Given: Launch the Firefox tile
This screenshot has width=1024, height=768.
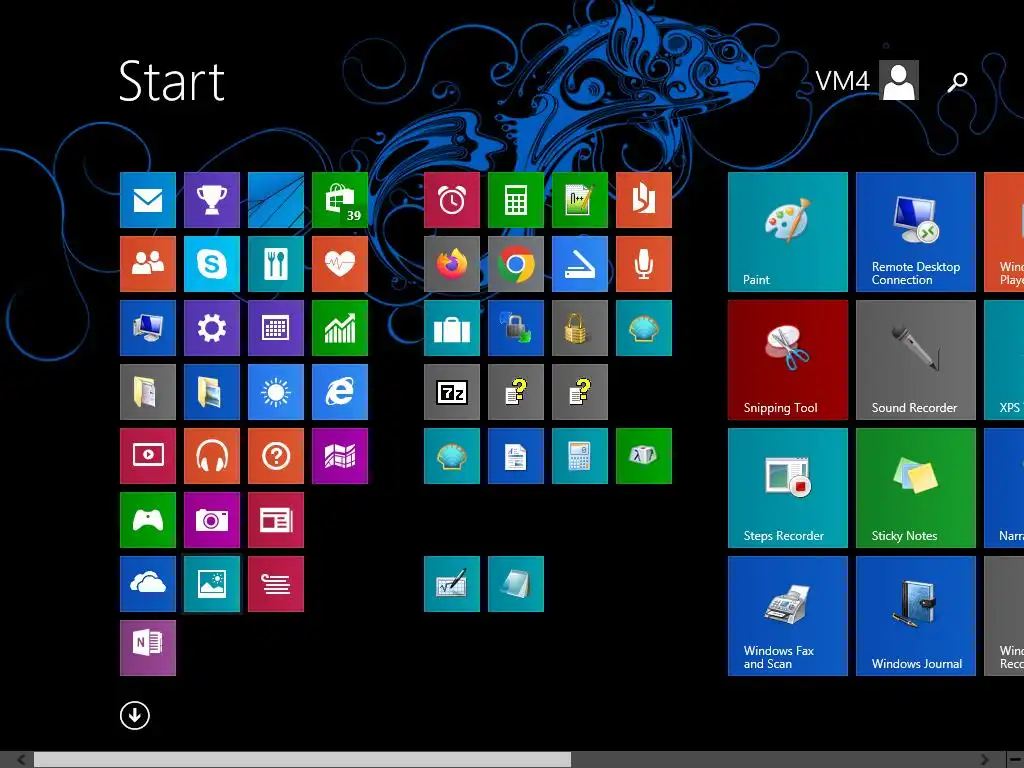Looking at the screenshot, I should (x=452, y=264).
